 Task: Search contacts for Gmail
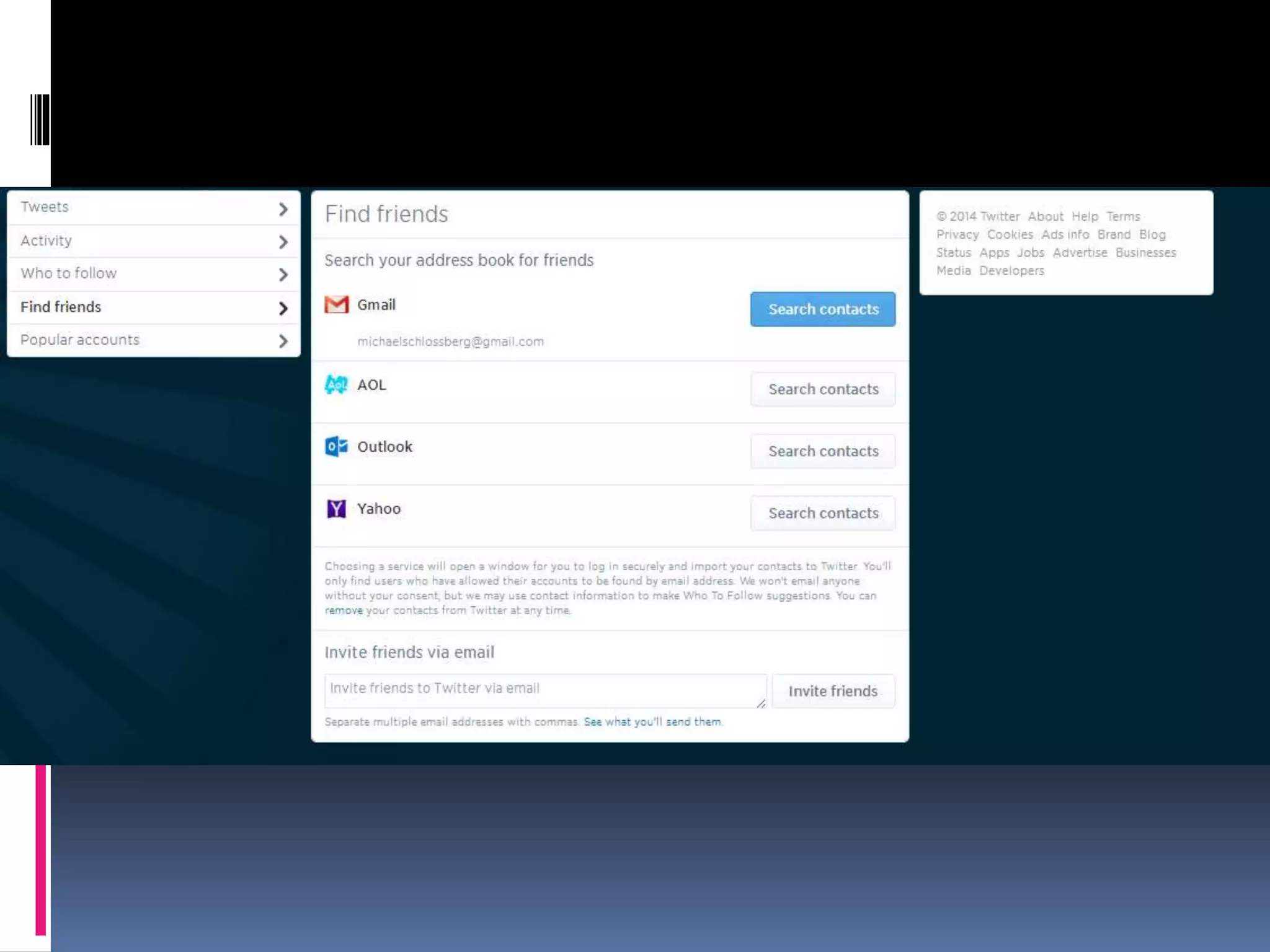tap(822, 309)
